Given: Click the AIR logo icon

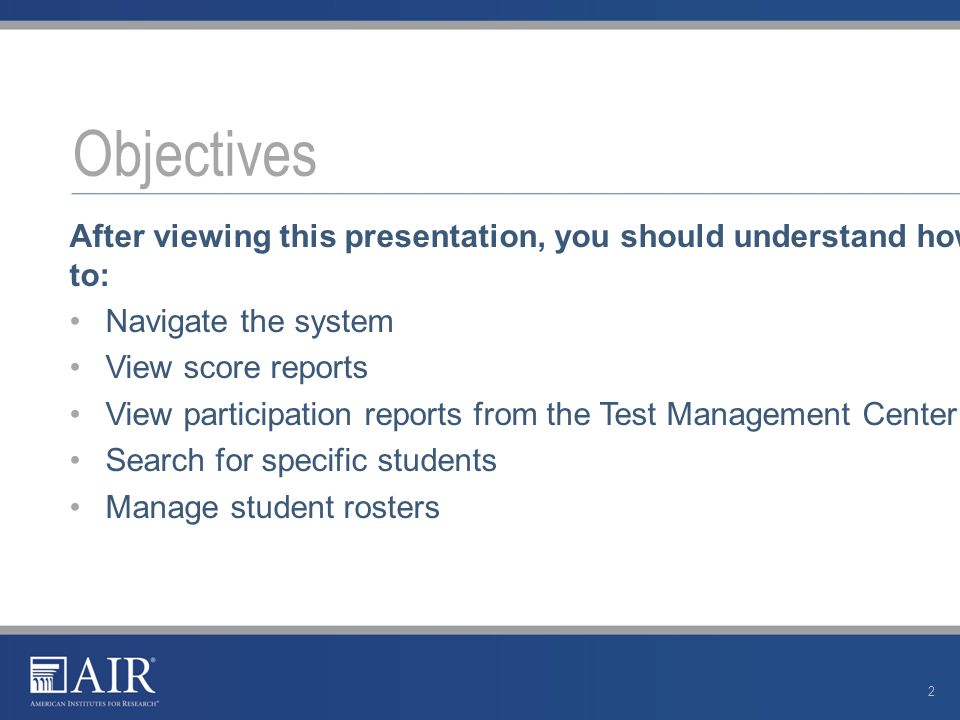Looking at the screenshot, I should click(x=94, y=682).
